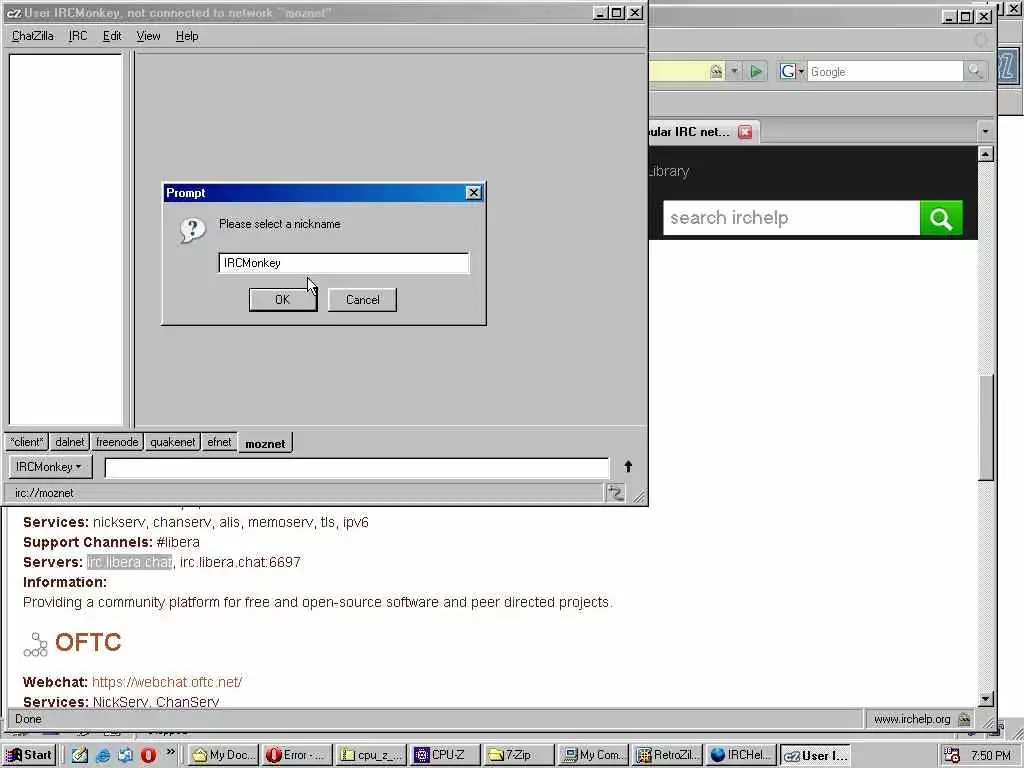Switch to the freenode tab

tap(117, 442)
